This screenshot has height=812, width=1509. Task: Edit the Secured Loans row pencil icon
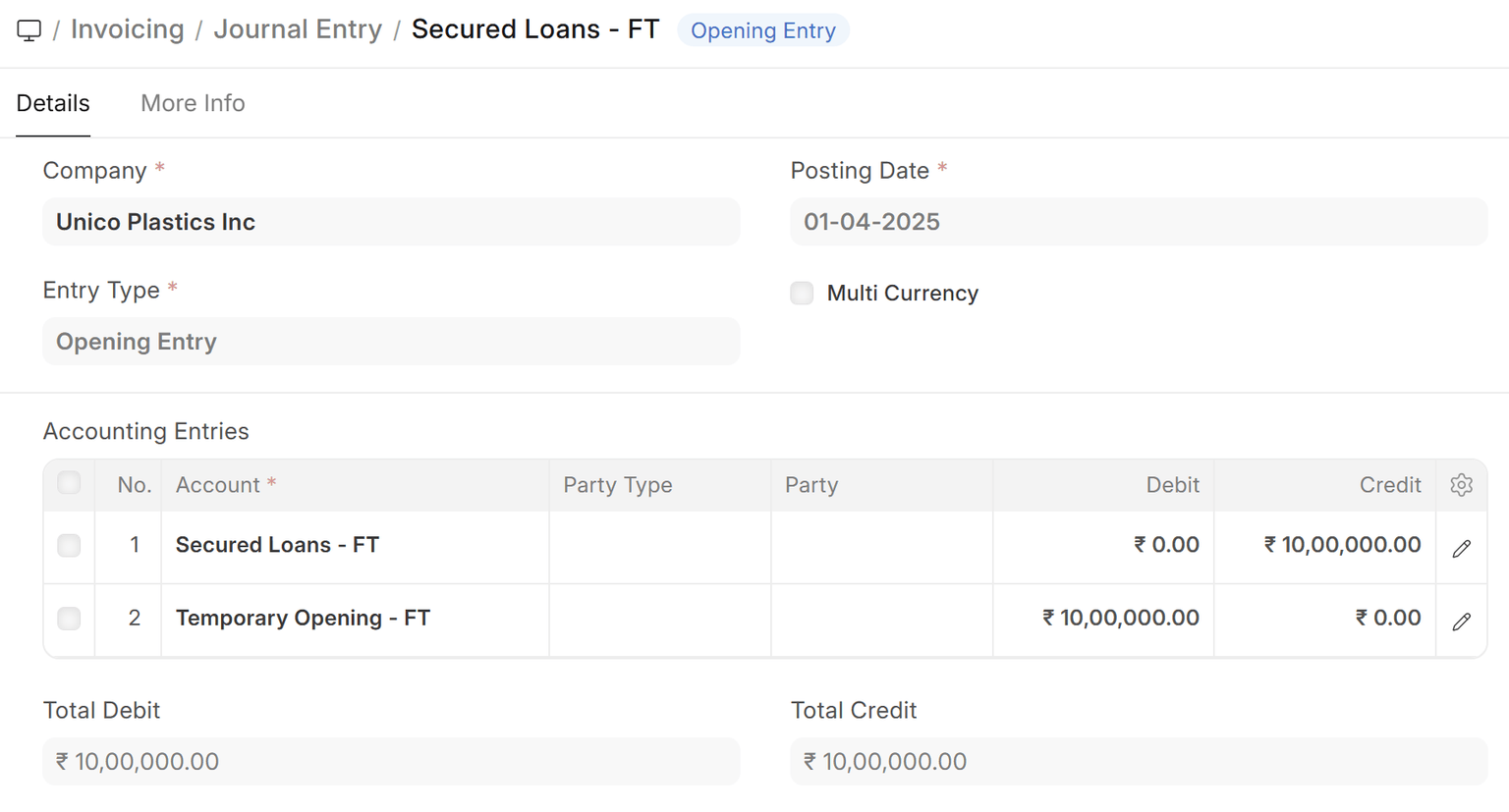click(x=1461, y=548)
